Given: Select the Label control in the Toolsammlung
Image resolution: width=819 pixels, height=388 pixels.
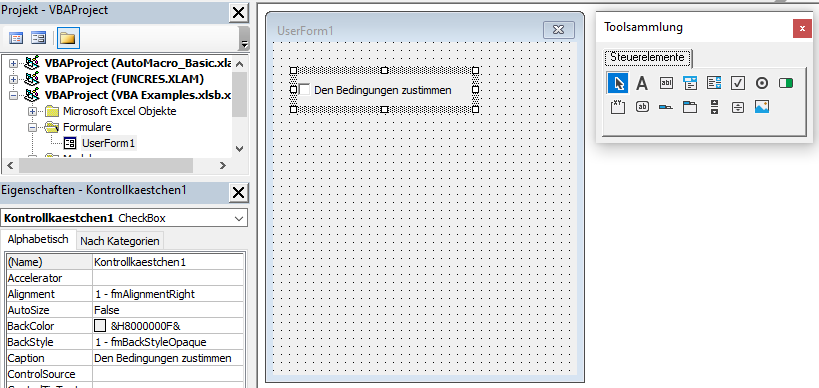Looking at the screenshot, I should click(642, 83).
